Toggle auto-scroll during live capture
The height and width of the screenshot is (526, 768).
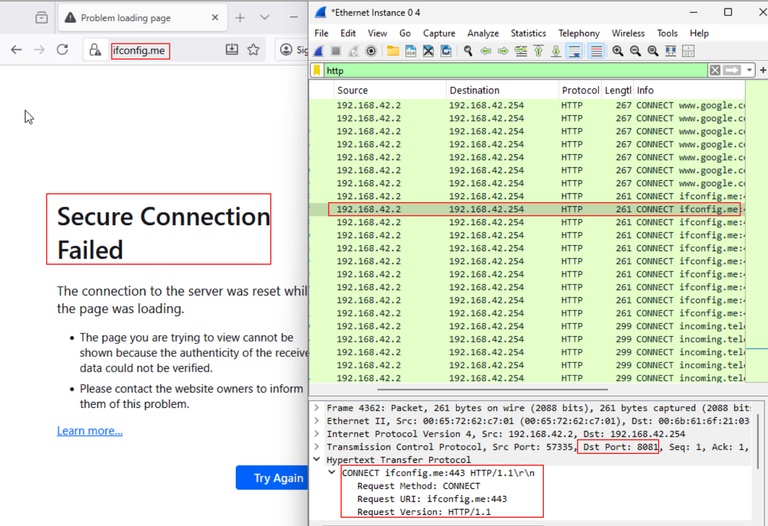[x=575, y=51]
